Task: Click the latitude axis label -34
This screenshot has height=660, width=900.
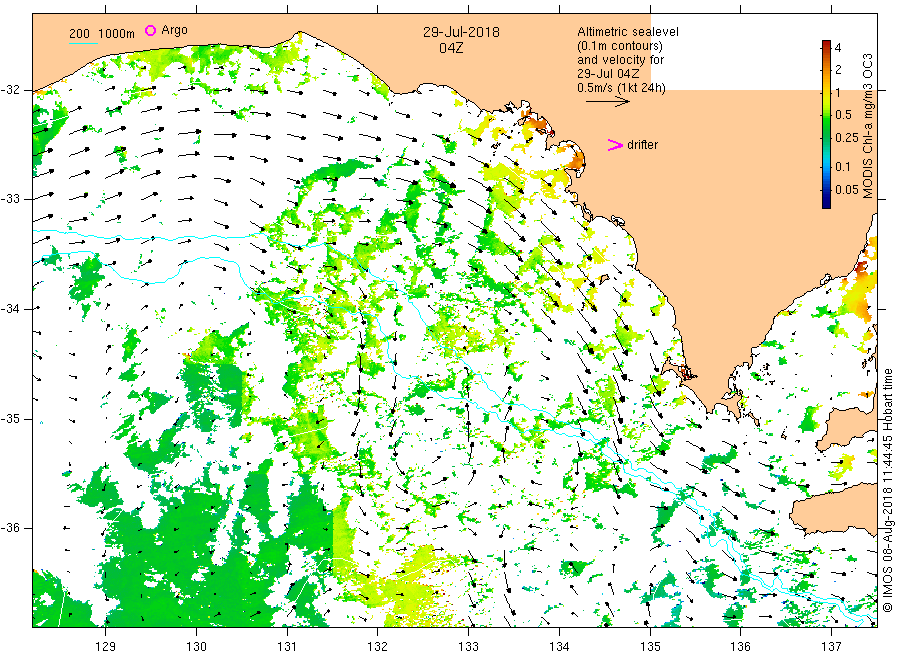Action: tap(11, 309)
